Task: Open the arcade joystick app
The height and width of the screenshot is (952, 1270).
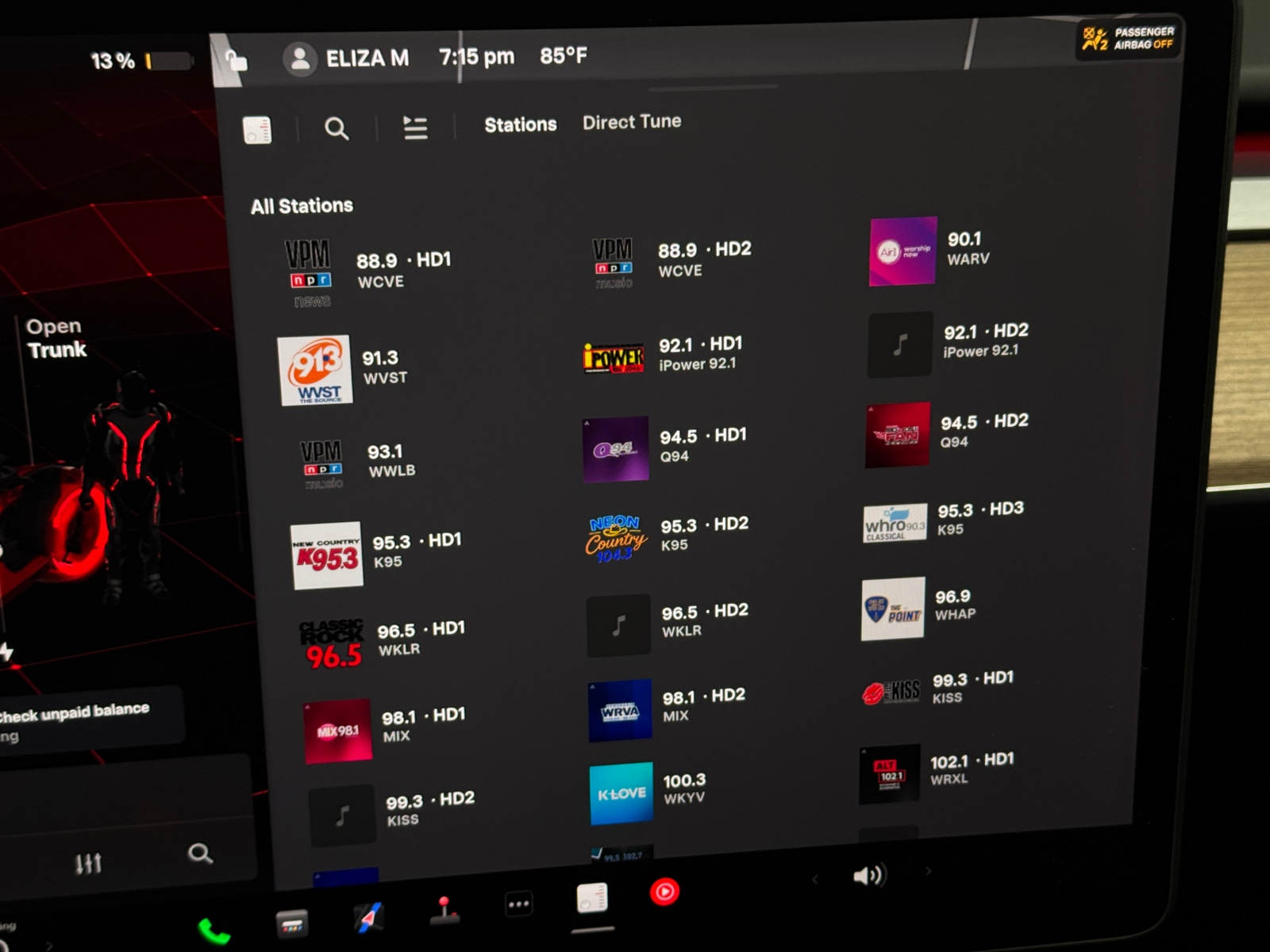Action: point(444,911)
